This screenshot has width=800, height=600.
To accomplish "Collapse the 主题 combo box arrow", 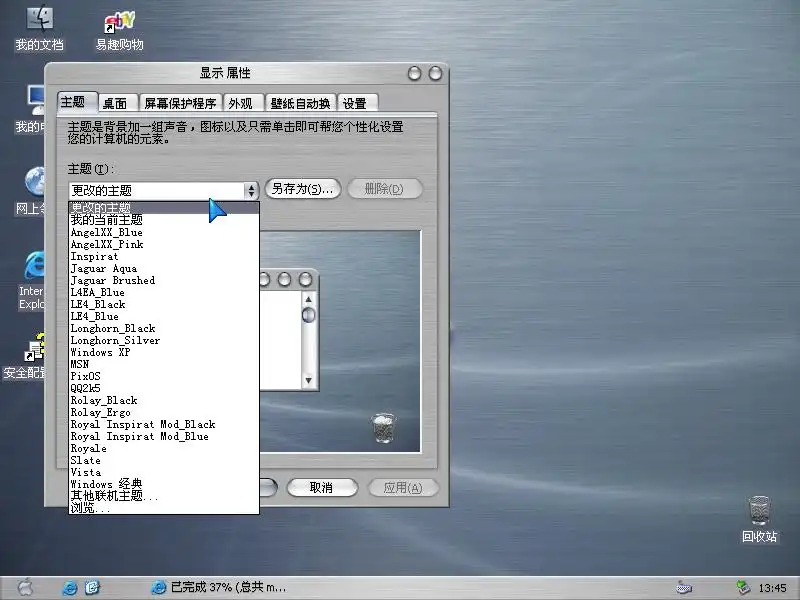I will 251,191.
